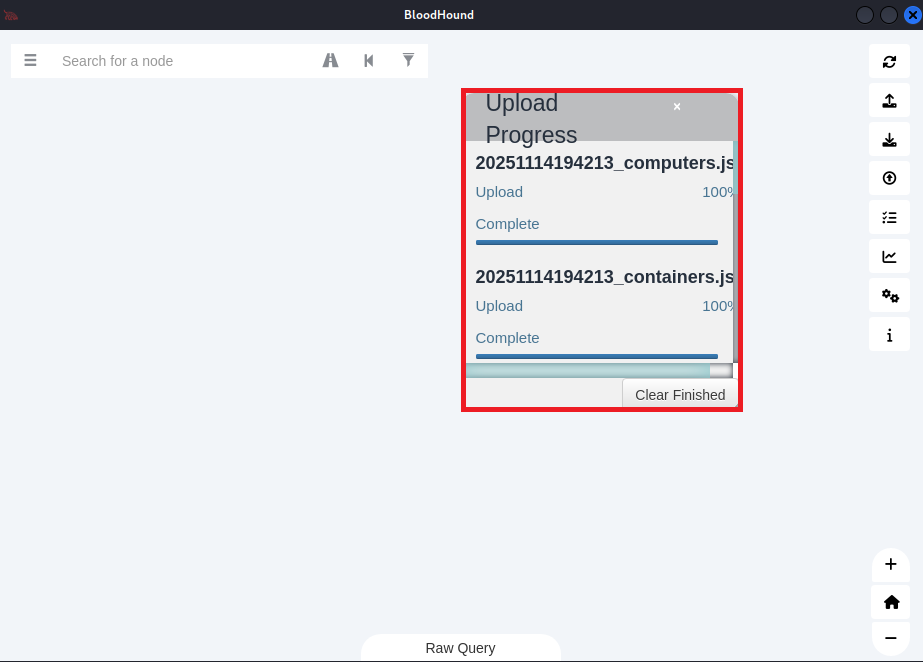Open the About info icon
The image size is (923, 662).
tap(889, 335)
